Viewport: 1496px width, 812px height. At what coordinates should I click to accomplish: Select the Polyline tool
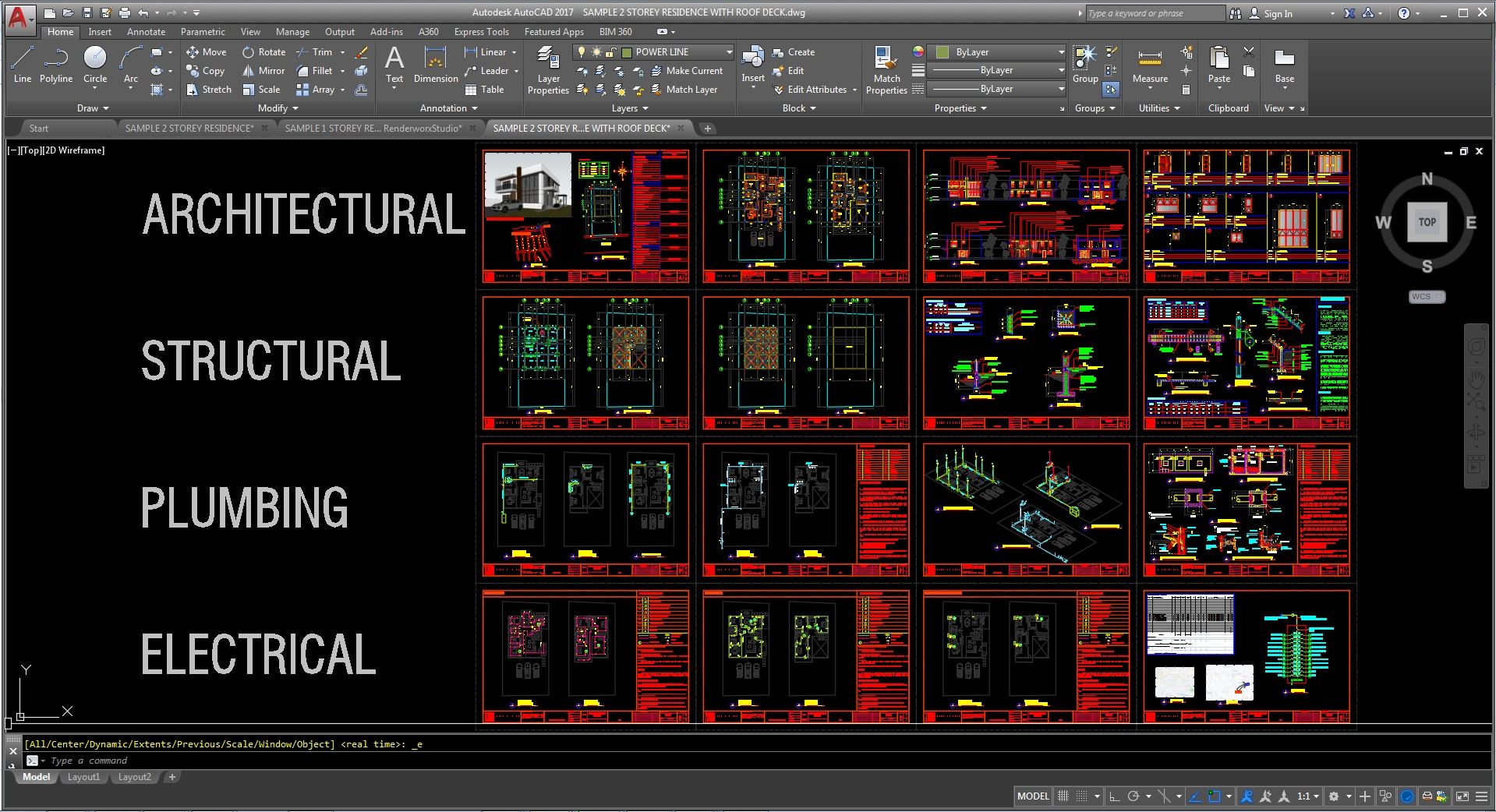[56, 65]
